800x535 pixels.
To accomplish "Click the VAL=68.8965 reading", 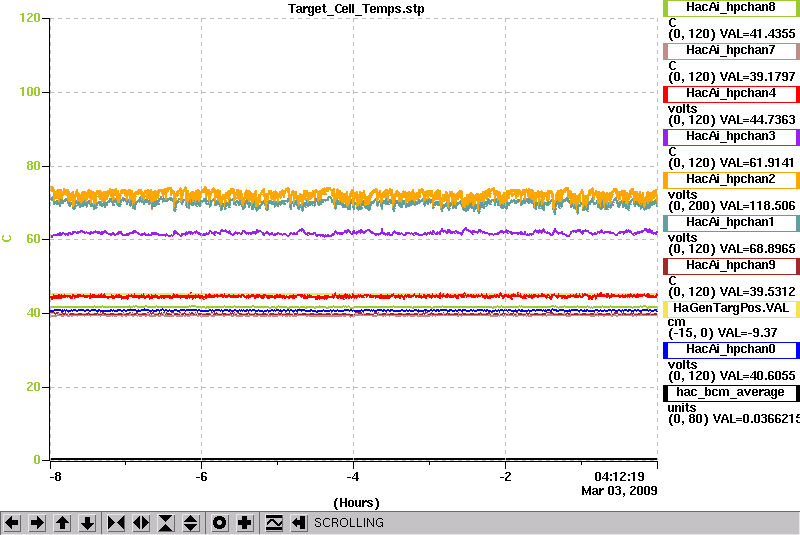I will point(757,249).
